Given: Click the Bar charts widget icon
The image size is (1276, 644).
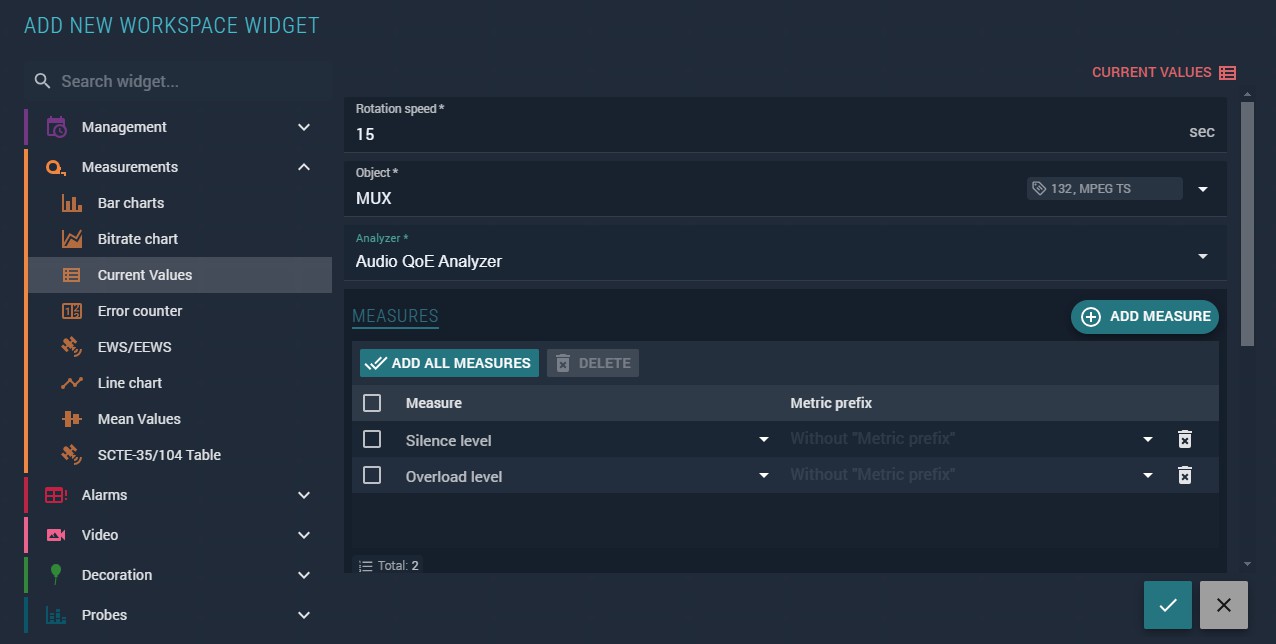Looking at the screenshot, I should coord(72,203).
